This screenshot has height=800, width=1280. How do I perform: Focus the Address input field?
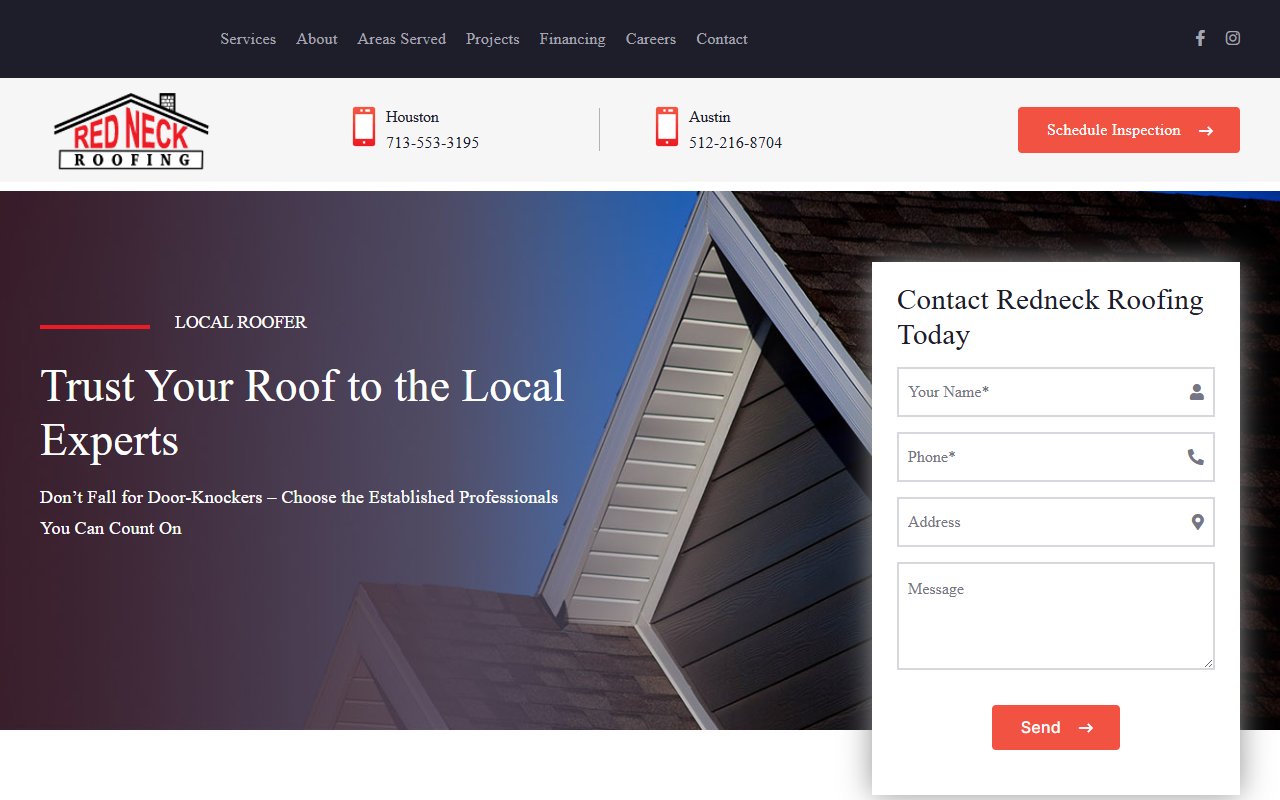(1056, 522)
